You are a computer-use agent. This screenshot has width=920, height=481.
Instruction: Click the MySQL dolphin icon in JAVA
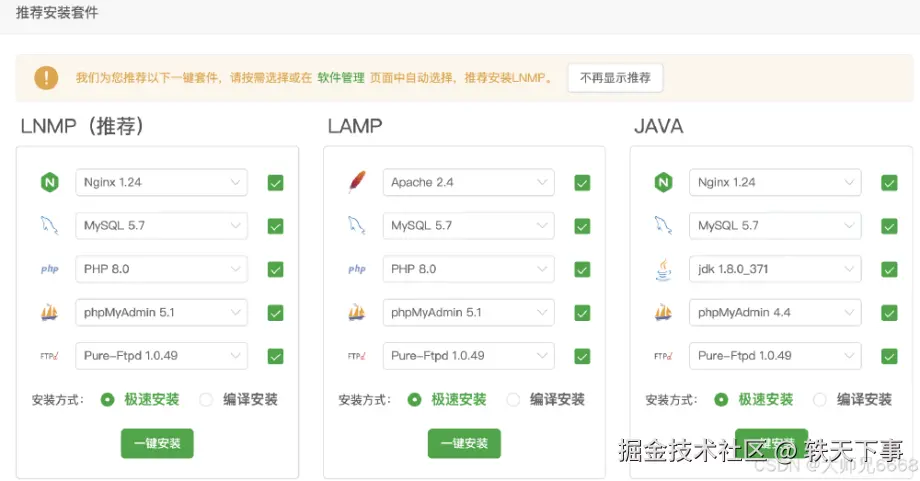tap(663, 226)
